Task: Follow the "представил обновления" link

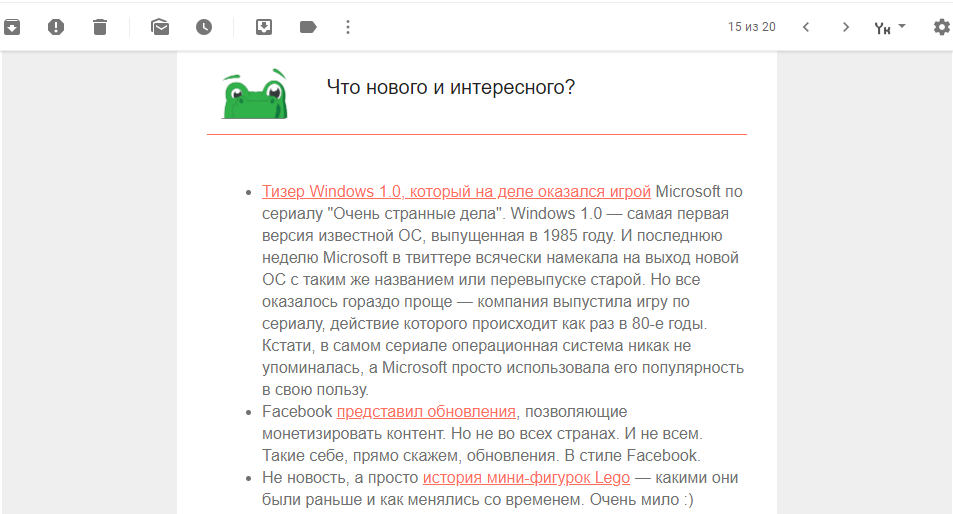Action: pos(427,411)
